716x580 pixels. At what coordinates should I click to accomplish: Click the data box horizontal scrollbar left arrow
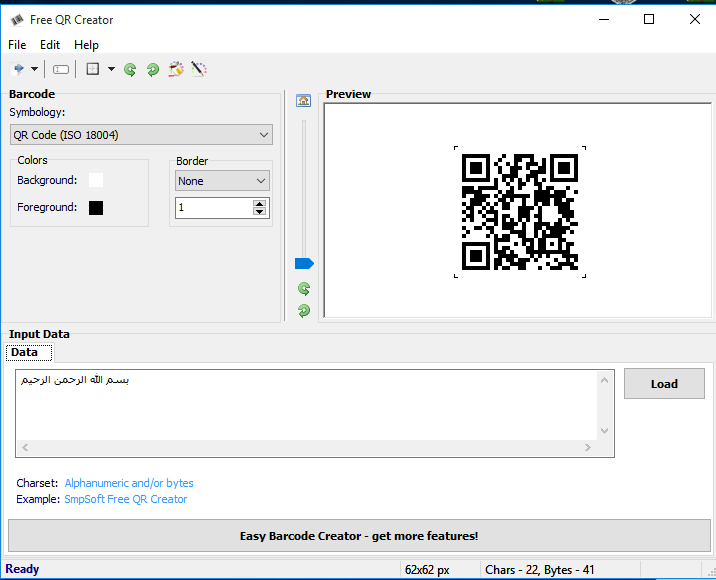click(x=26, y=448)
